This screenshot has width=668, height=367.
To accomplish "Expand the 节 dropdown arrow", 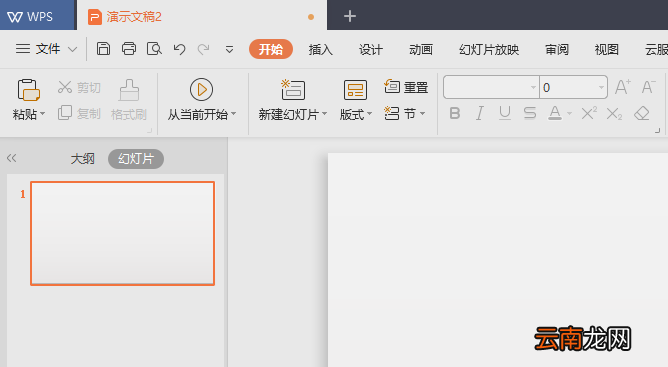I will pyautogui.click(x=422, y=113).
